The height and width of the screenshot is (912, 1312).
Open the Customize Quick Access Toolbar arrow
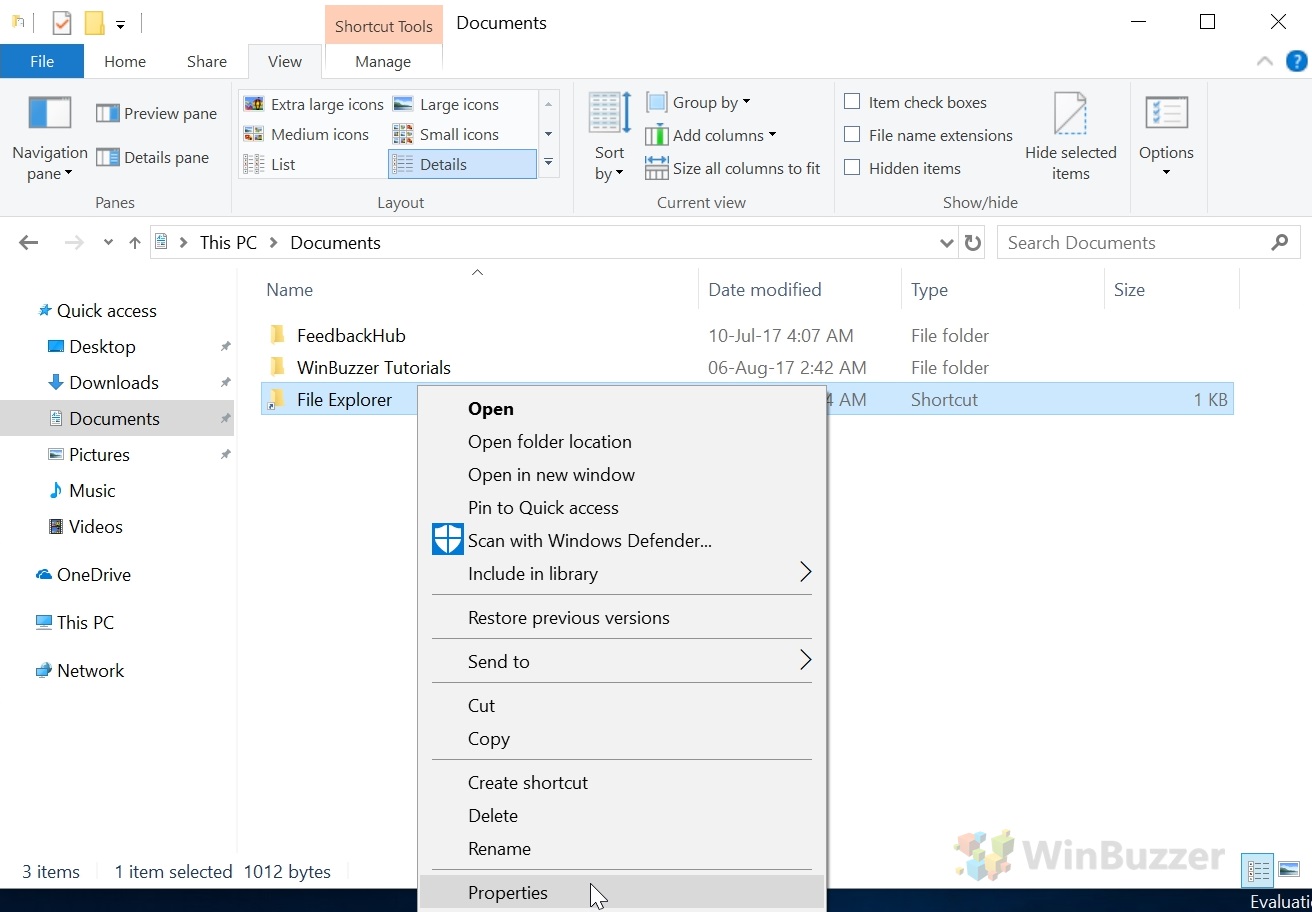click(120, 23)
